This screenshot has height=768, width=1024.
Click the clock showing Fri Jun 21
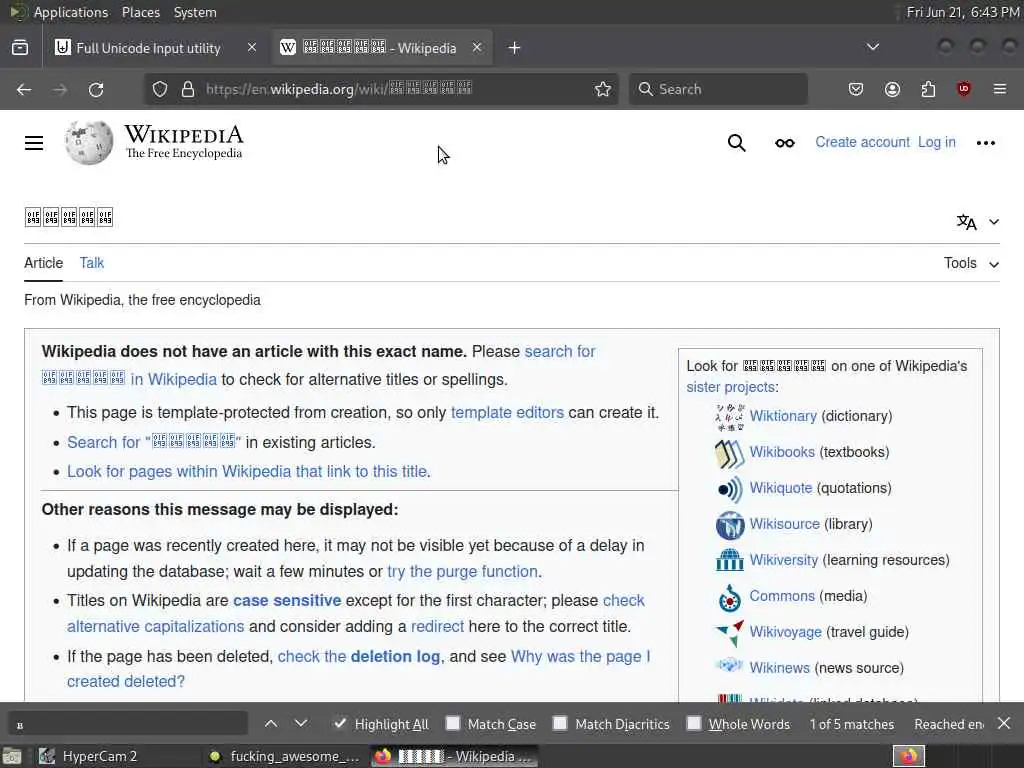(x=963, y=12)
